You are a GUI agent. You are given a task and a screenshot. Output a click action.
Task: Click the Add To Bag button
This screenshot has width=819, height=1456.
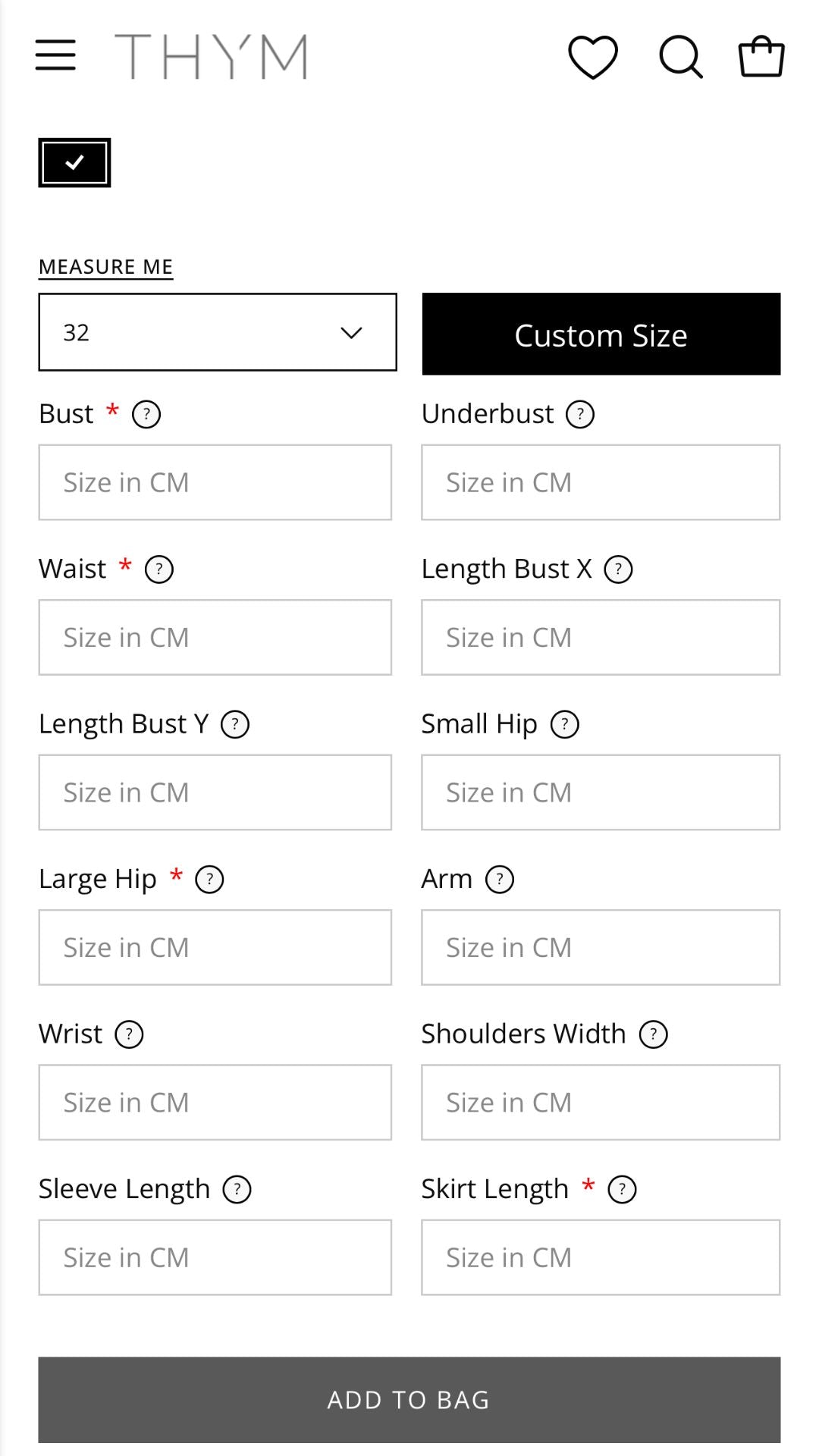pos(409,1399)
